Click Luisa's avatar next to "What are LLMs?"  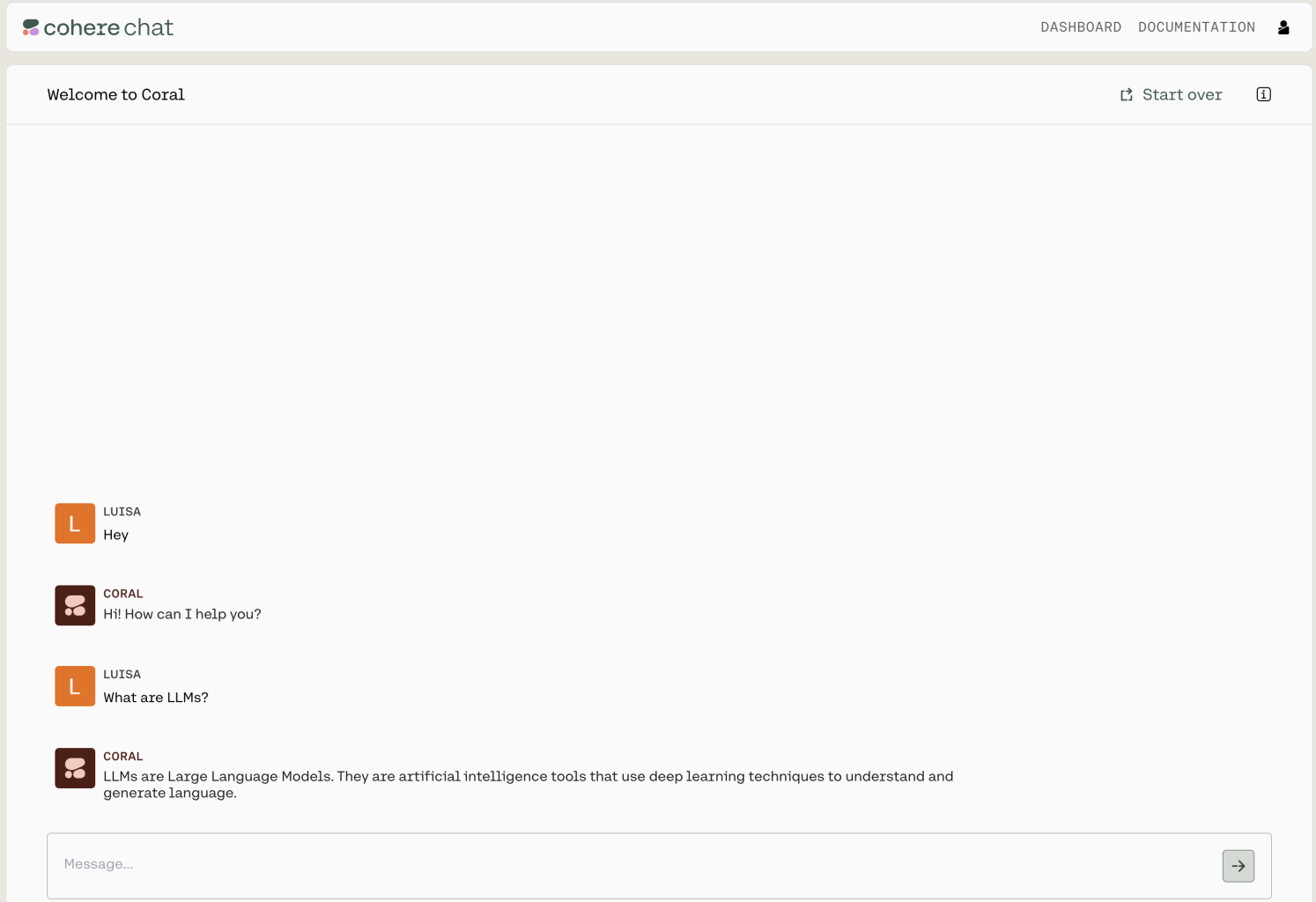click(x=75, y=686)
